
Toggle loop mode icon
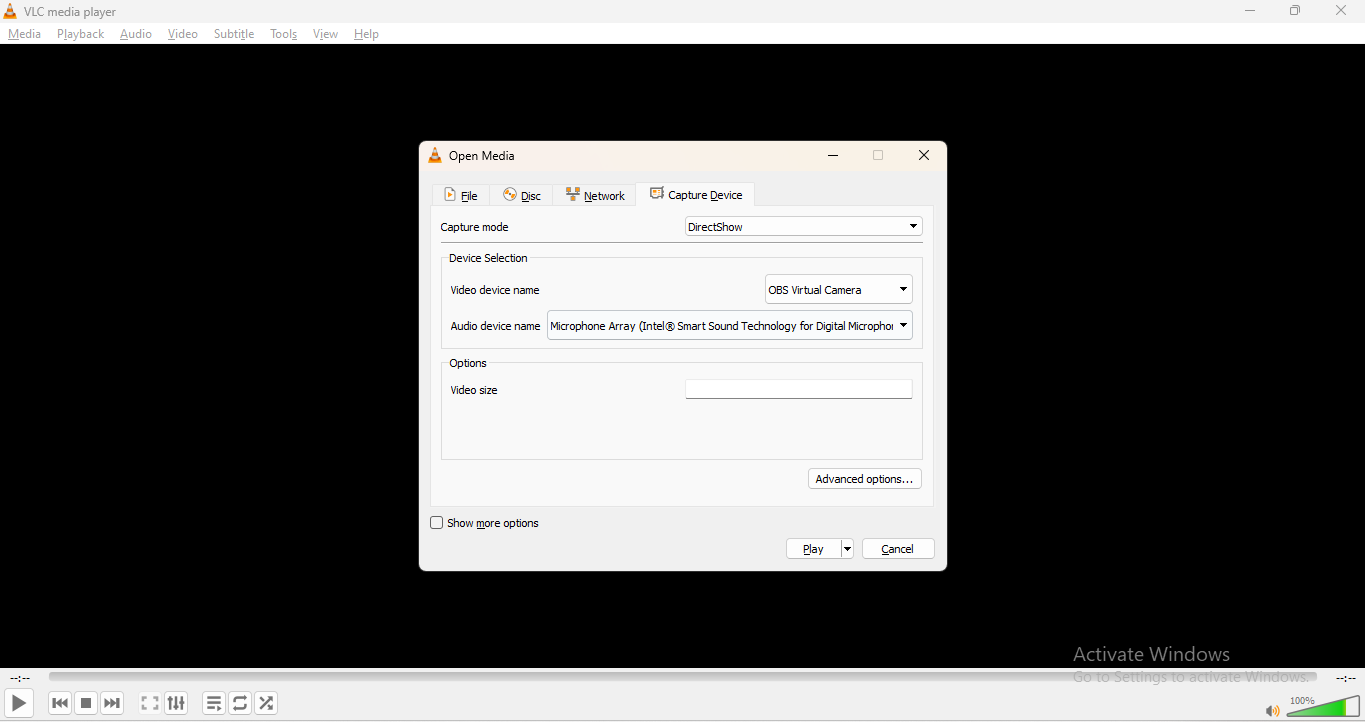pos(240,703)
